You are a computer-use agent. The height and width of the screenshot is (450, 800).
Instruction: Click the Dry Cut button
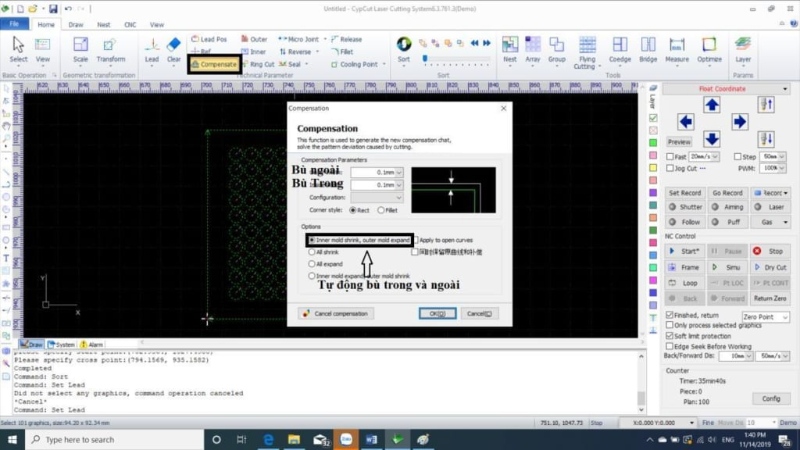769,267
